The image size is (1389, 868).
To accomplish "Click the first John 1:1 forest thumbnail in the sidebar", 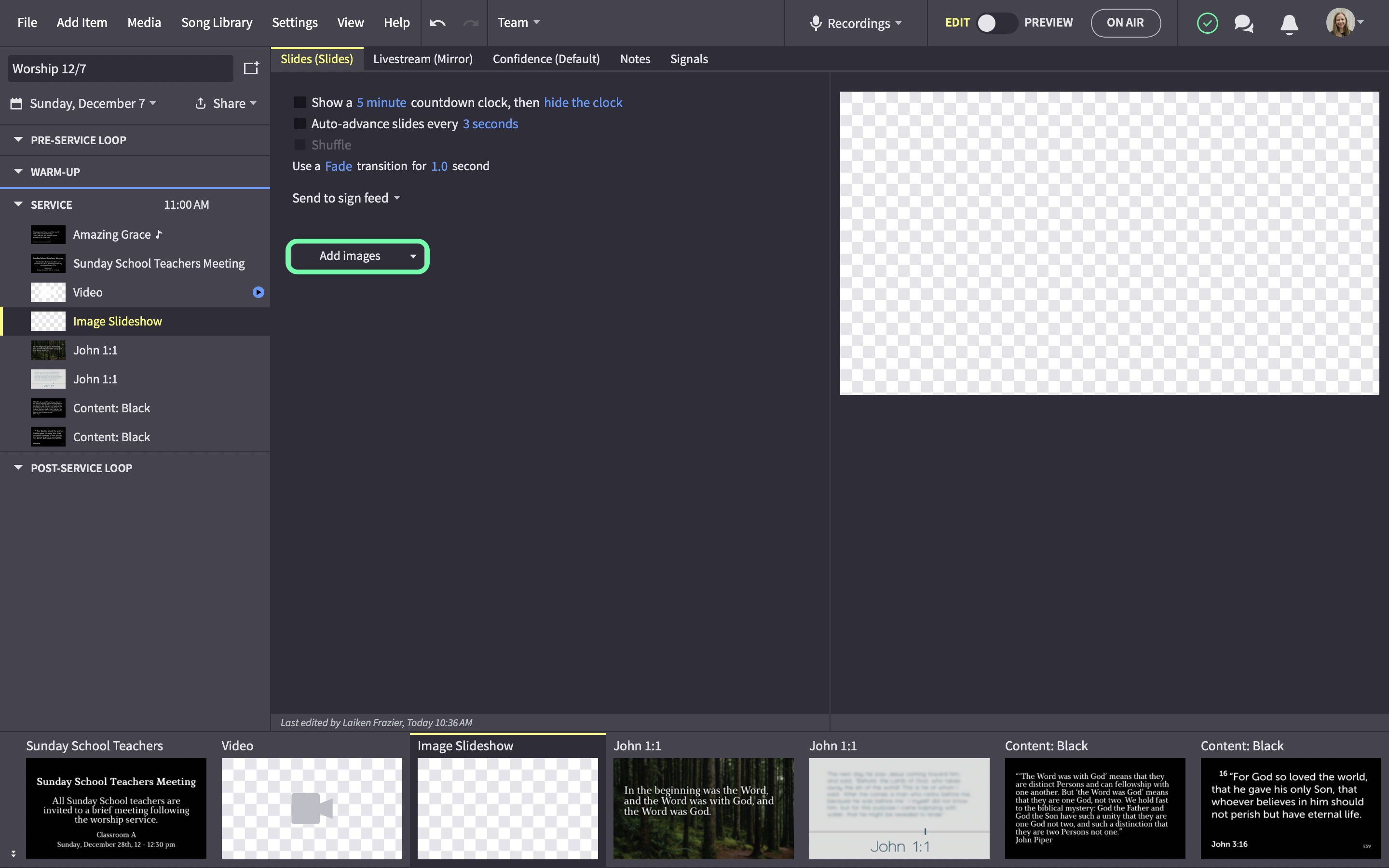I will (x=48, y=350).
